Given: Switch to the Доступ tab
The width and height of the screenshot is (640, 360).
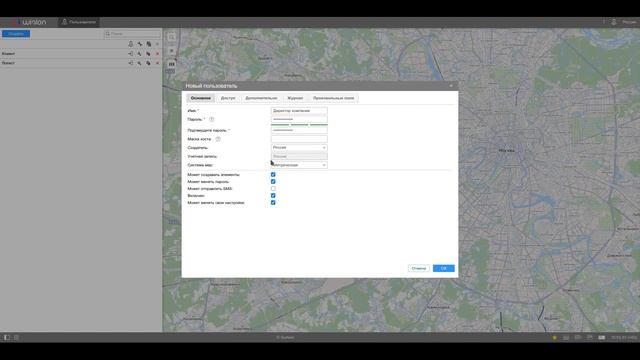Looking at the screenshot, I should (x=228, y=98).
